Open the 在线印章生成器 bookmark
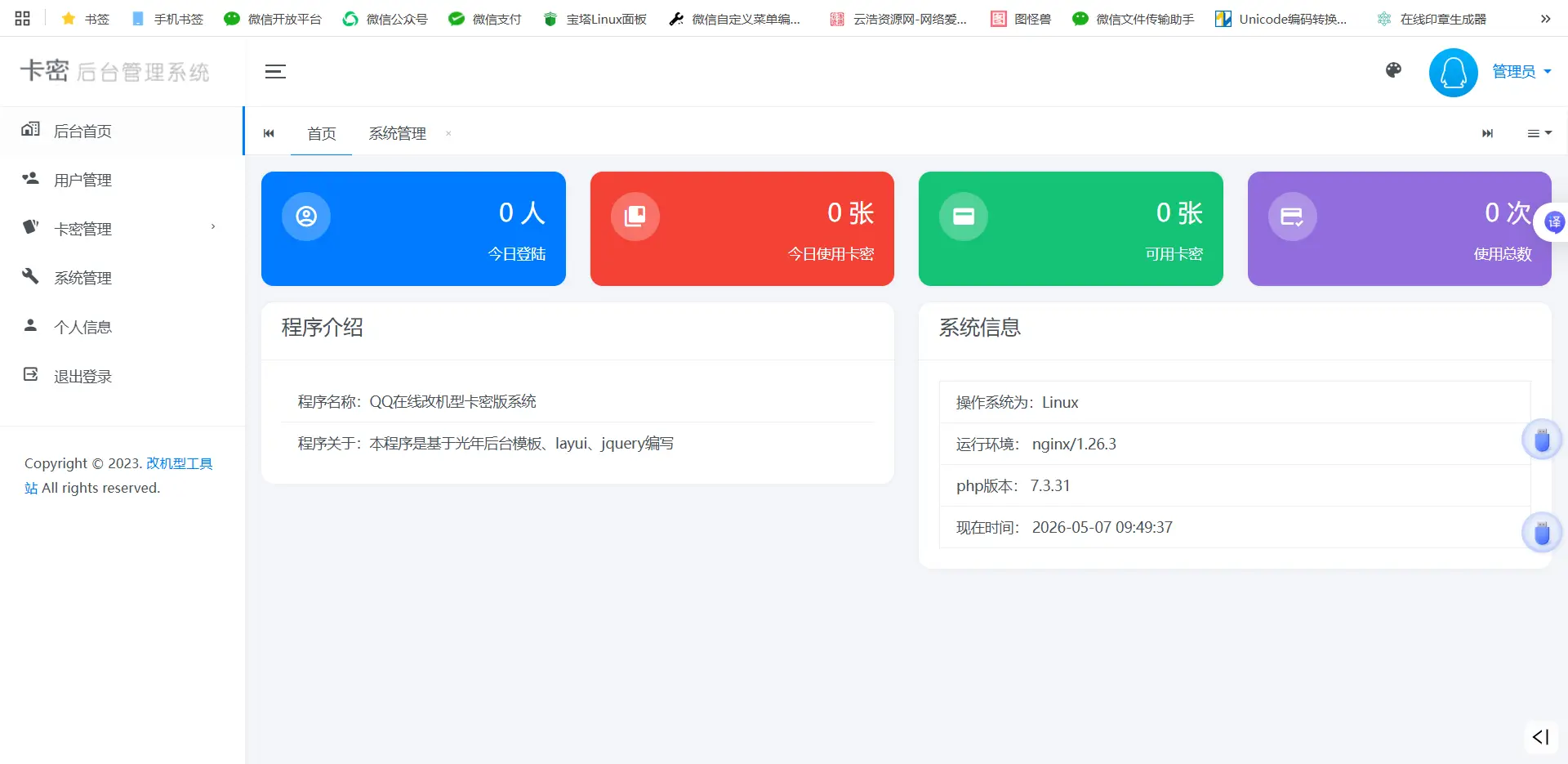Viewport: 1568px width, 764px height. pos(1431,19)
